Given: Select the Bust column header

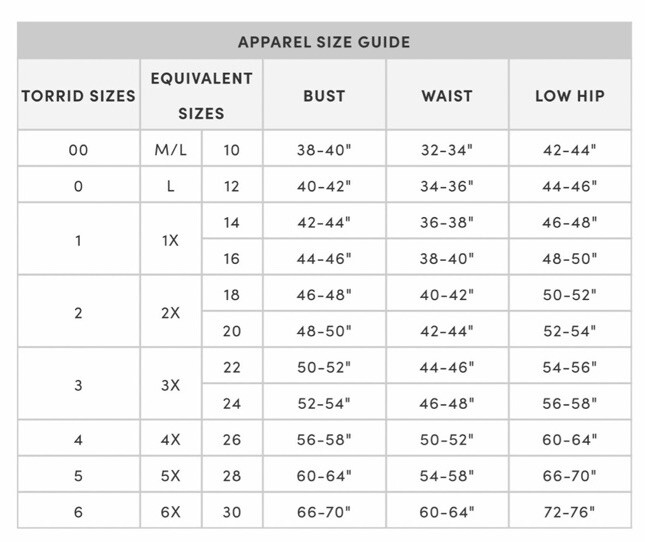Looking at the screenshot, I should (x=324, y=95).
